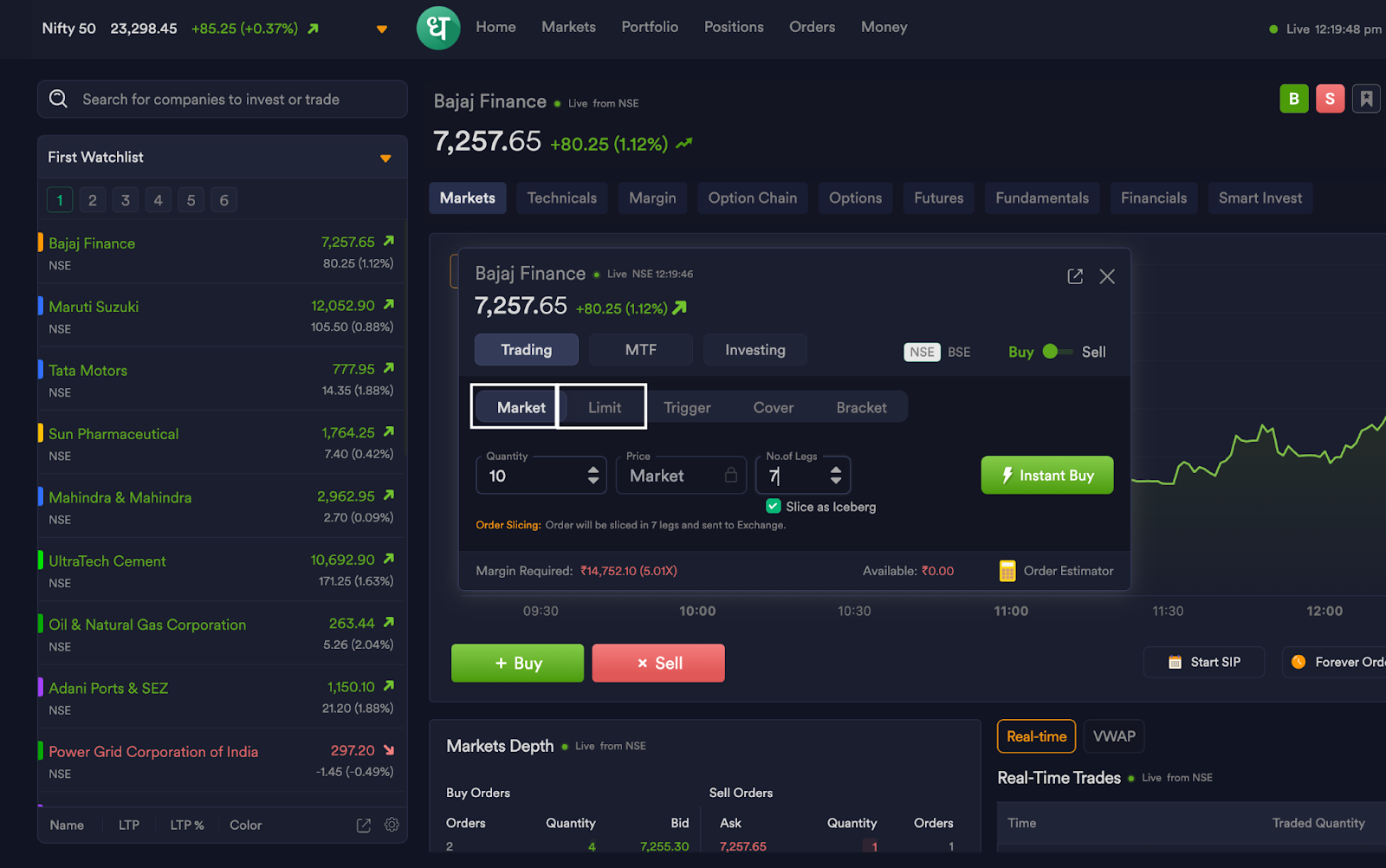Toggle the Buy/Sell switch
This screenshot has height=868, width=1386.
click(x=1057, y=352)
